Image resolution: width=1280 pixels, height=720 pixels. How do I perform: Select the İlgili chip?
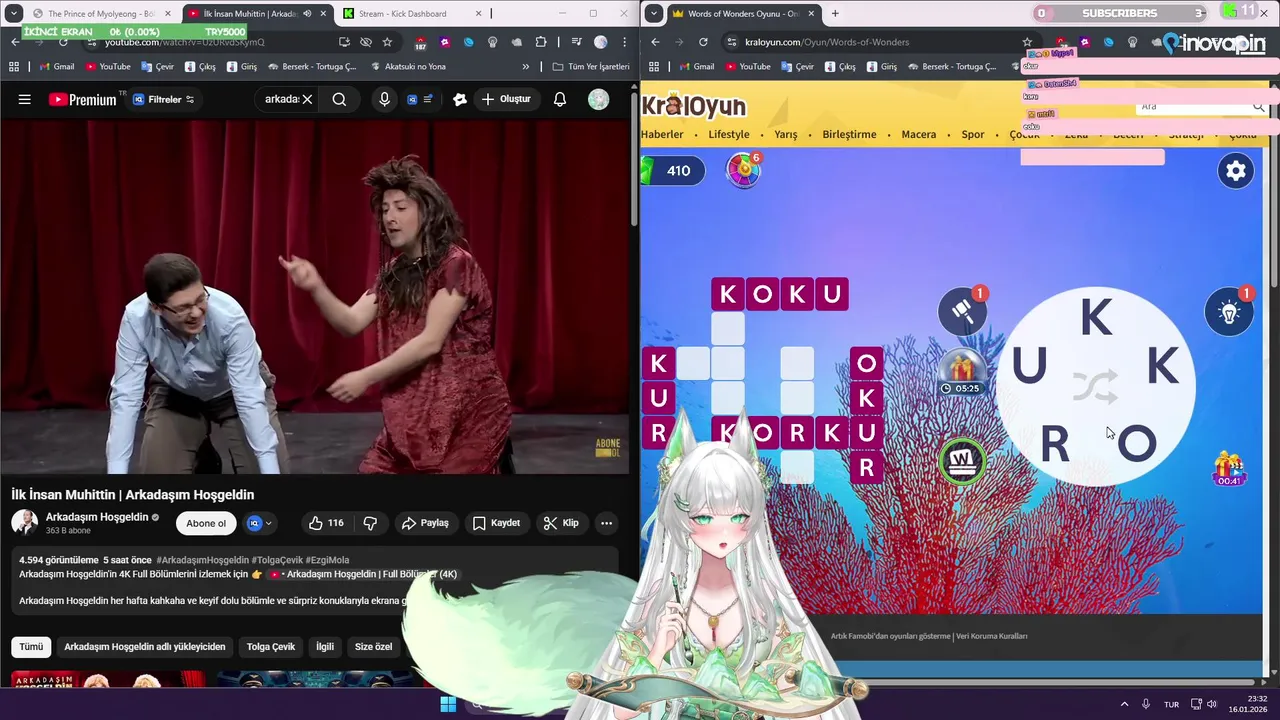pyautogui.click(x=325, y=647)
